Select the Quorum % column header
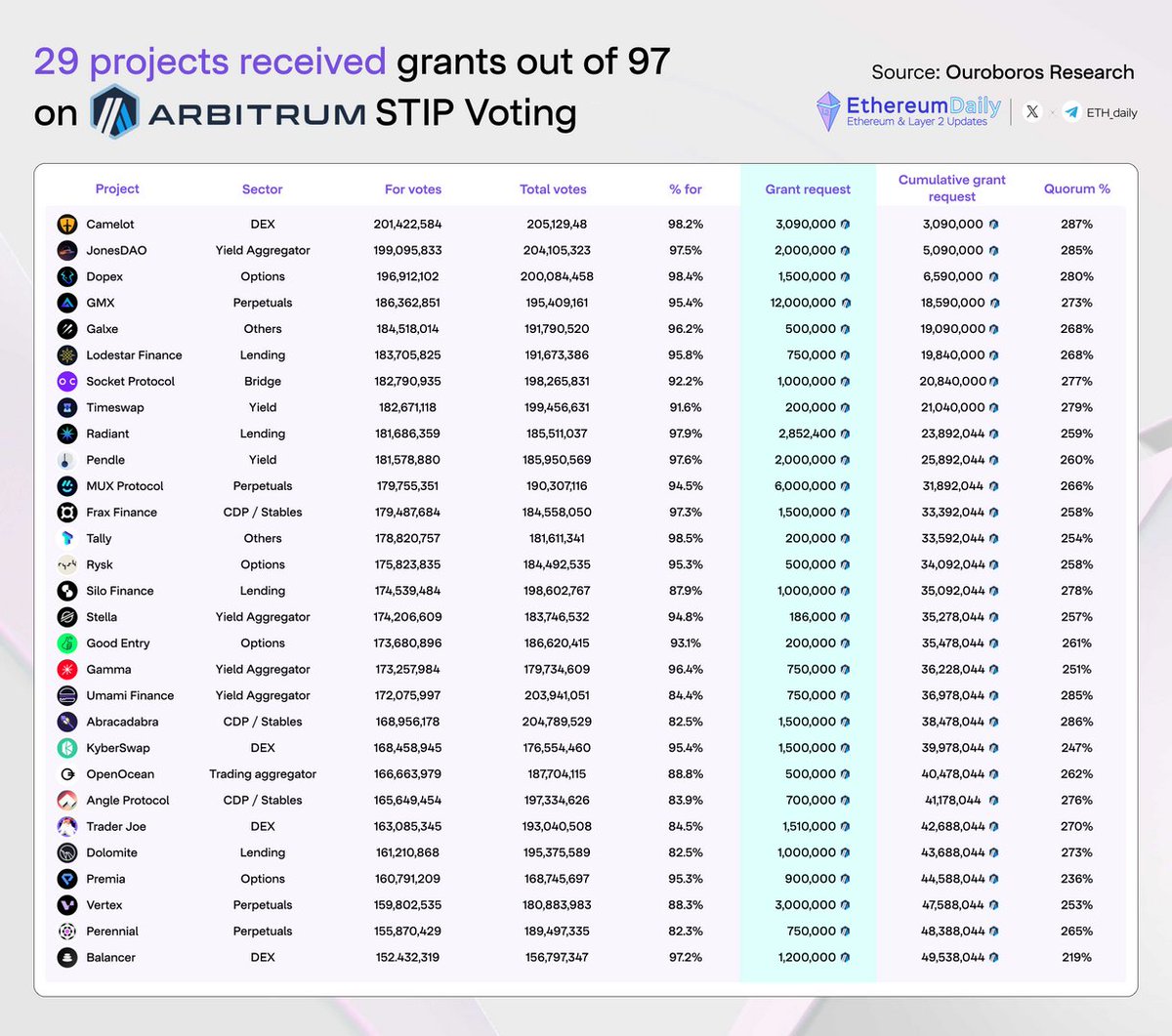Screen dimensions: 1172x1036 tap(1077, 189)
